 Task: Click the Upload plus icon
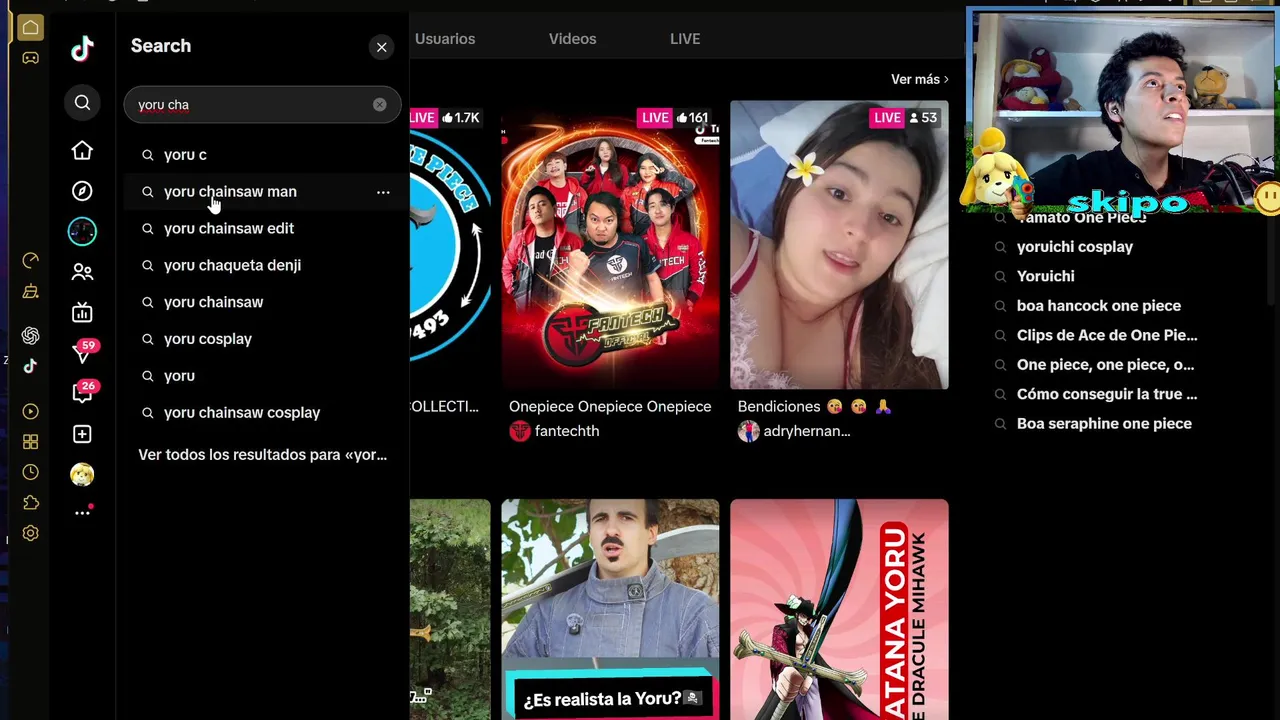tap(82, 434)
